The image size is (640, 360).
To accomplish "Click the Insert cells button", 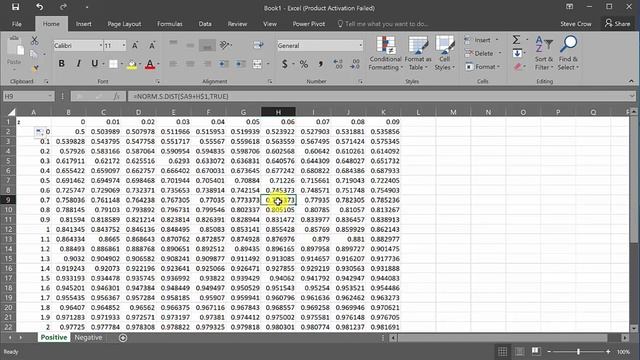I will point(481,40).
